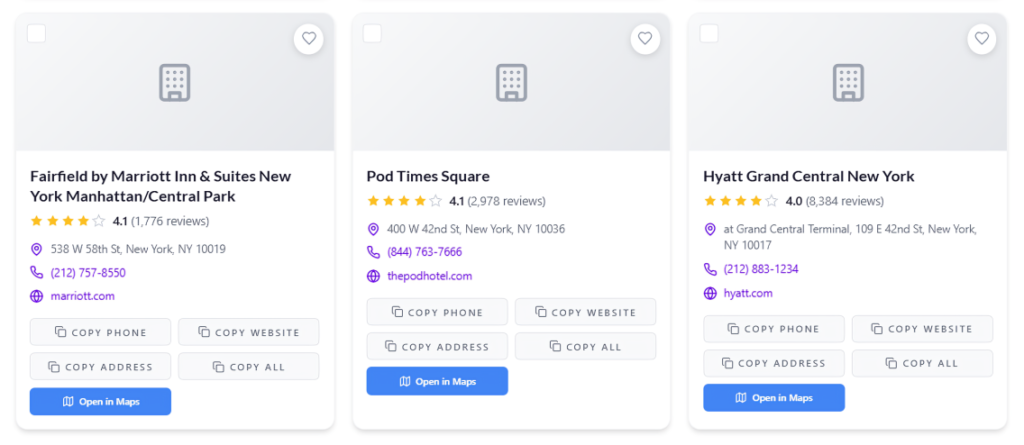Click location pin beside 400 W 42nd St

373,229
